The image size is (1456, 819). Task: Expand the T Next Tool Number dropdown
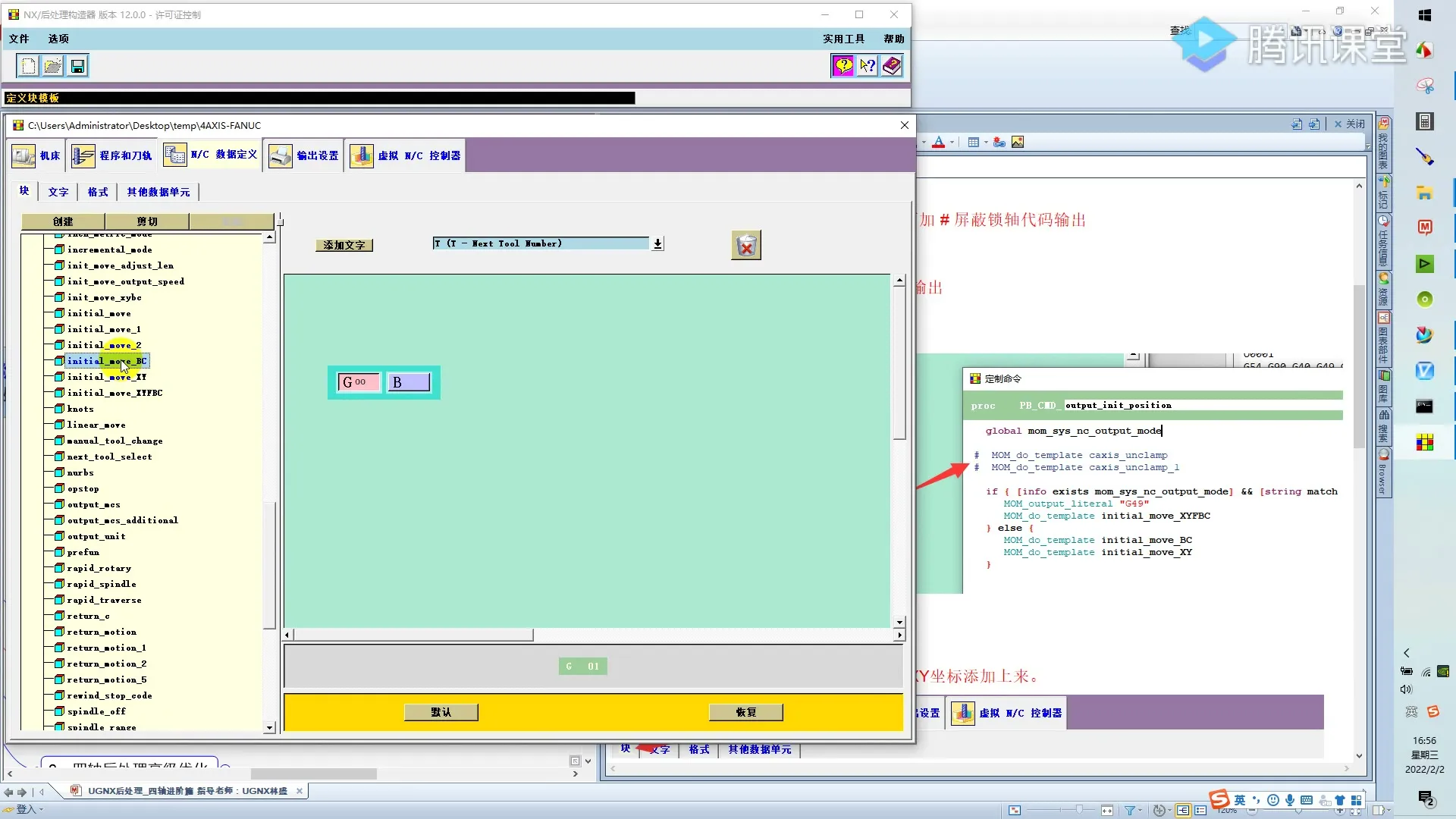[x=657, y=243]
